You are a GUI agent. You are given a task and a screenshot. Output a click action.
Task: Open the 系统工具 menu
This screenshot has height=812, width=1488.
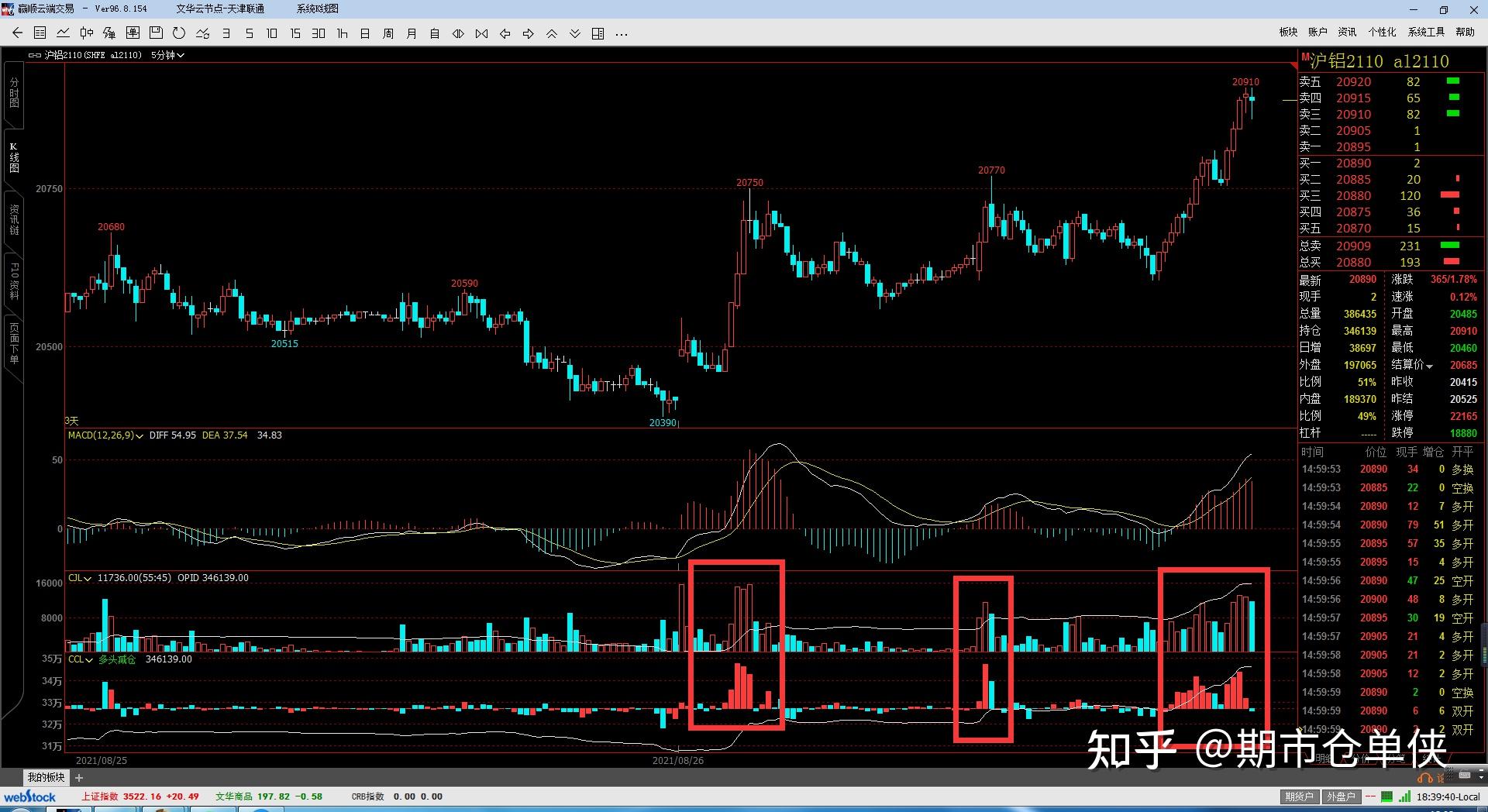click(x=1426, y=32)
